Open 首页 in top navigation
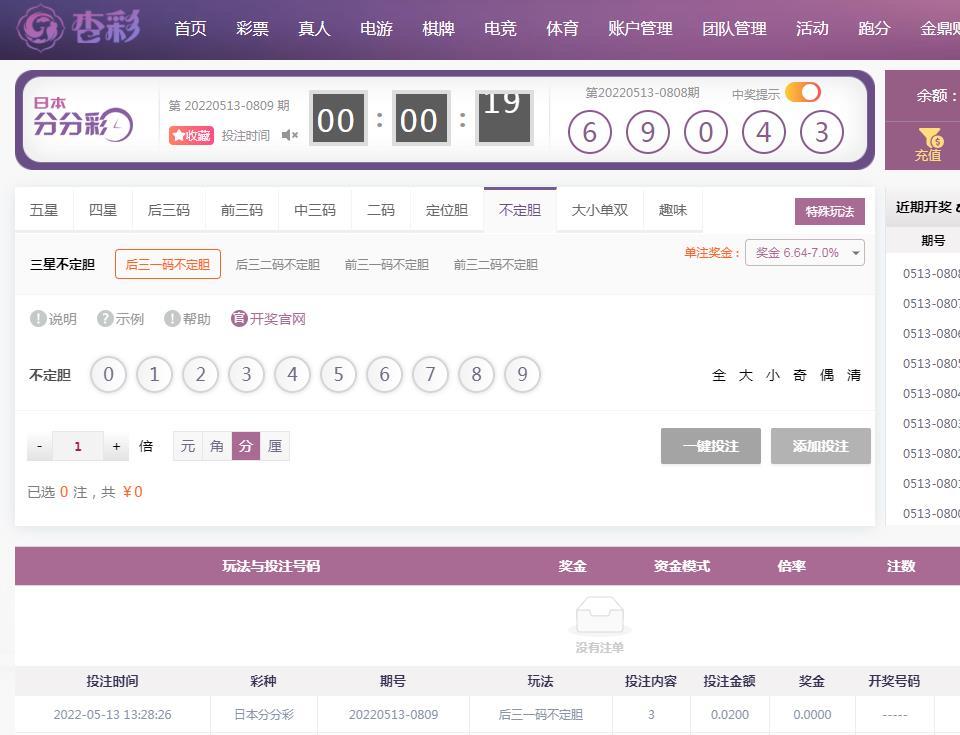The image size is (960, 735). point(190,28)
